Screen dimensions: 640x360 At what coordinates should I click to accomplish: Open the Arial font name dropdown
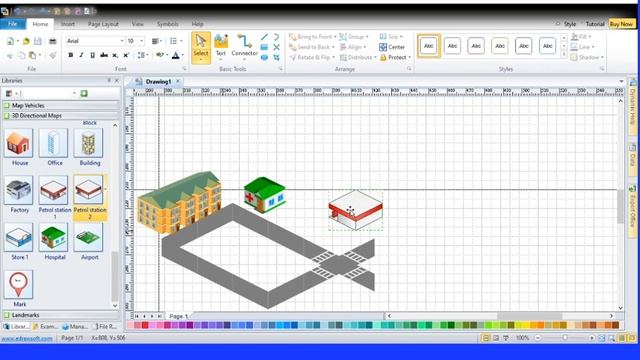(x=122, y=41)
